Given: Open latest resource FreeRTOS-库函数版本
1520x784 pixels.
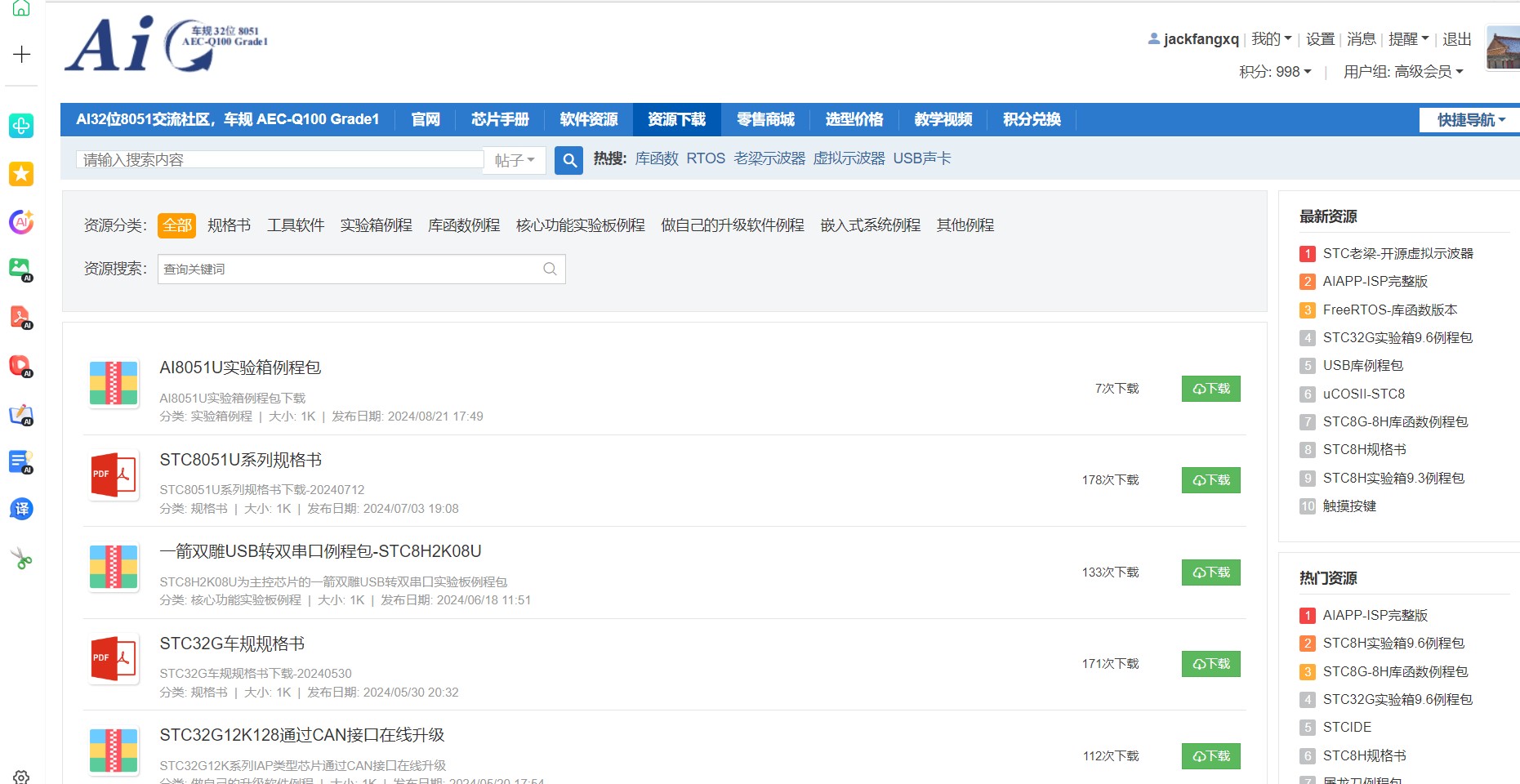Looking at the screenshot, I should [x=1390, y=310].
